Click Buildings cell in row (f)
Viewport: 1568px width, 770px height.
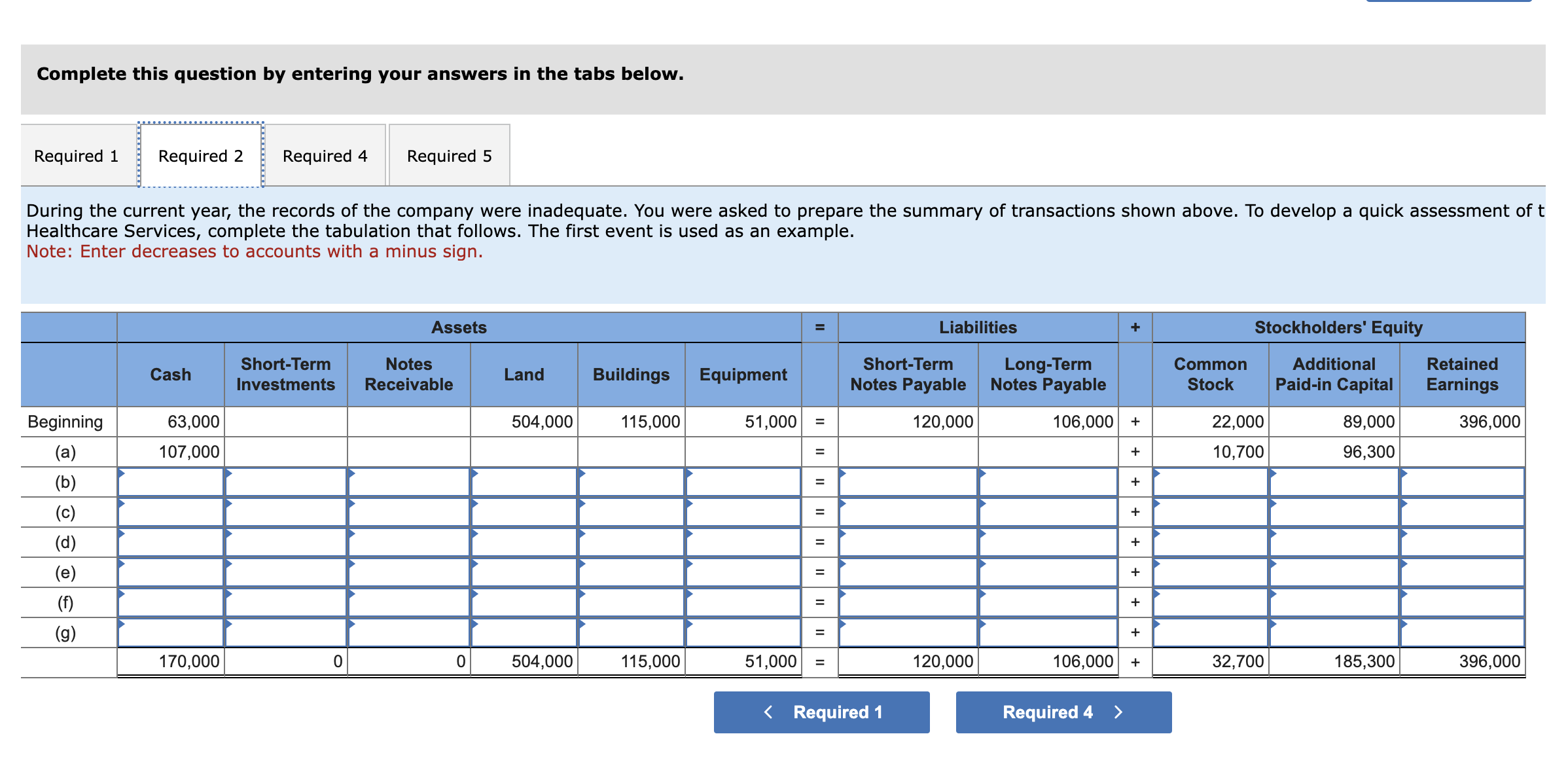click(631, 603)
